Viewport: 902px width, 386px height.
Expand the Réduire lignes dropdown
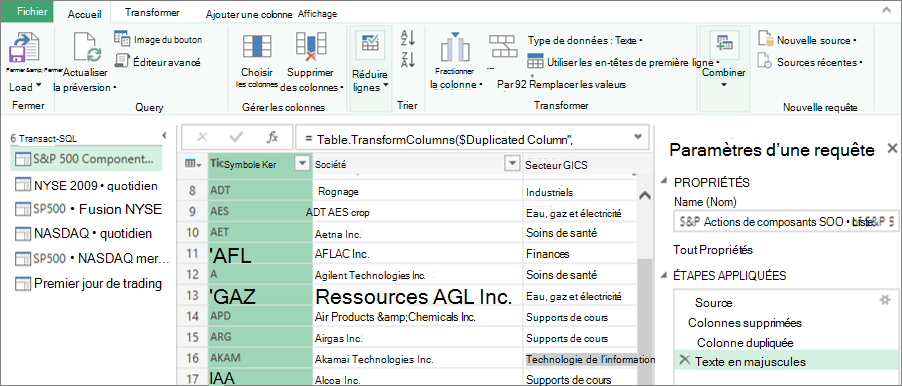[x=386, y=86]
